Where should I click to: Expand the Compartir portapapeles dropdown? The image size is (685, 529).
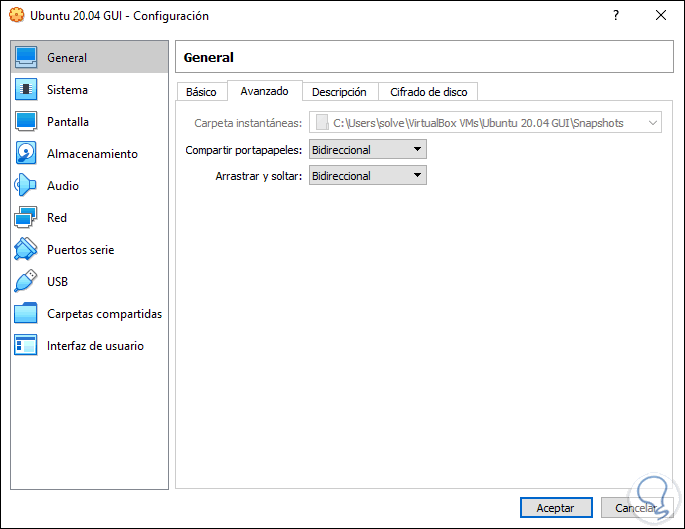pyautogui.click(x=367, y=150)
